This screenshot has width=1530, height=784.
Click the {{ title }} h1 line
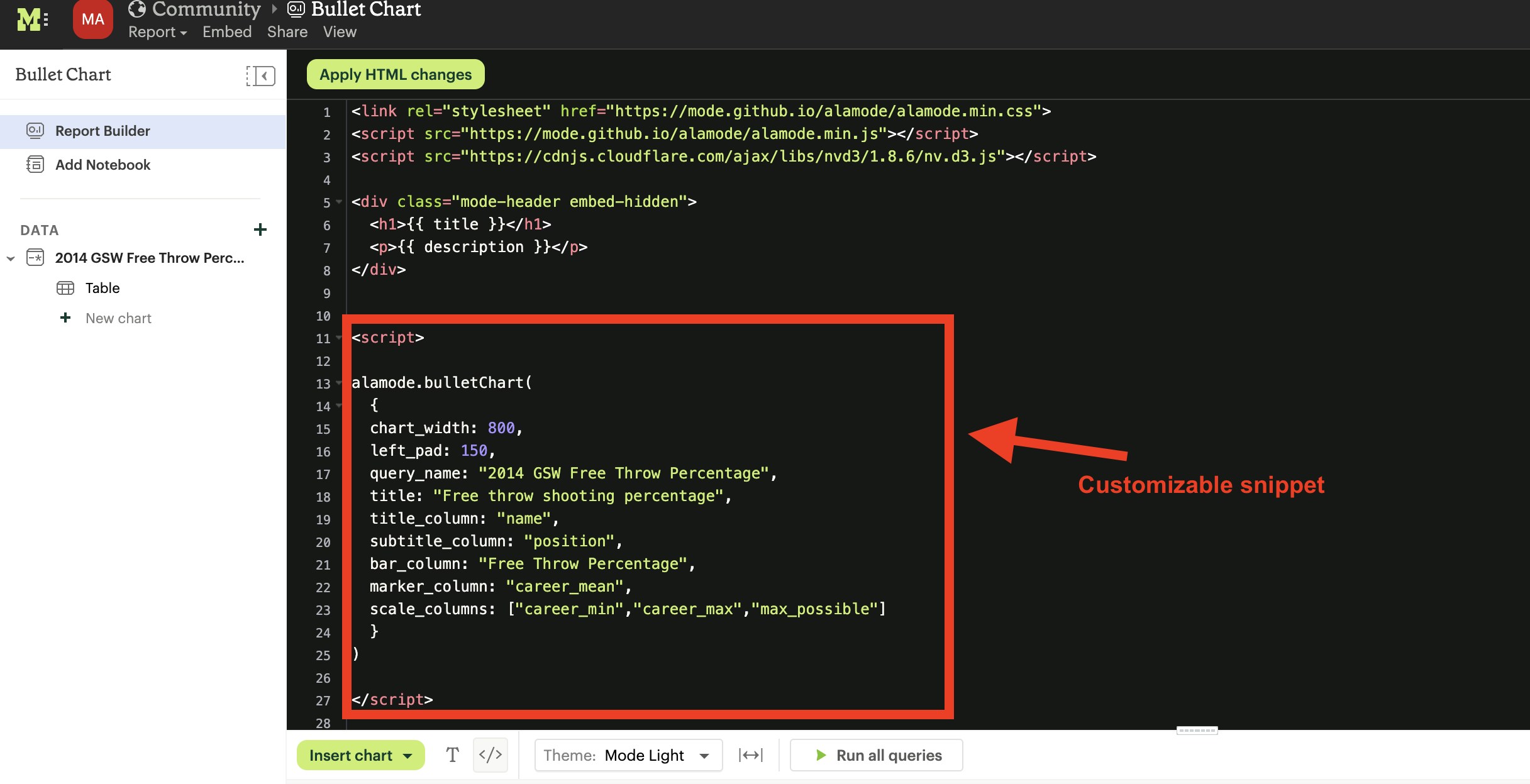coord(460,224)
